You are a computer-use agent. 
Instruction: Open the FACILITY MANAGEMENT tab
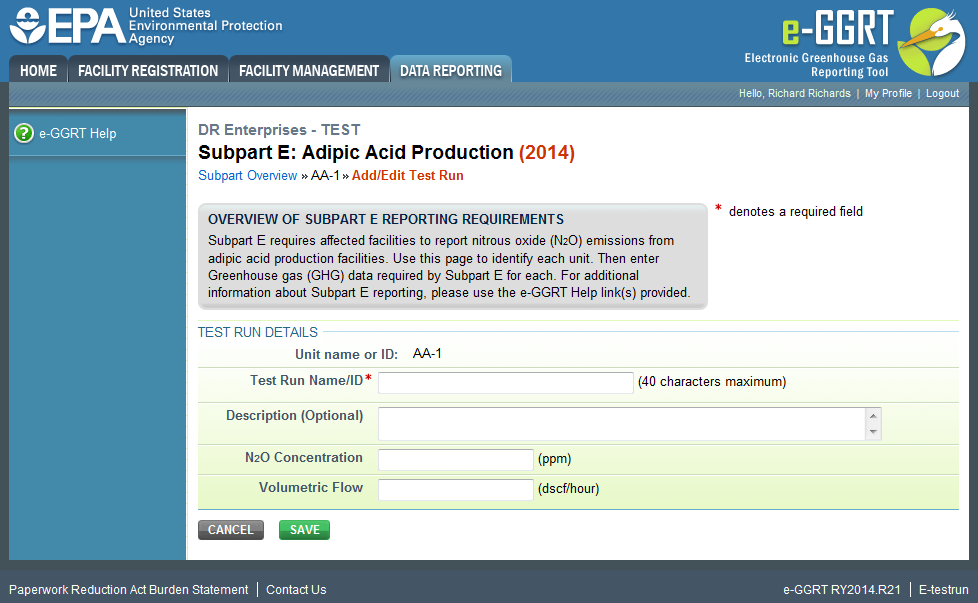pos(309,70)
